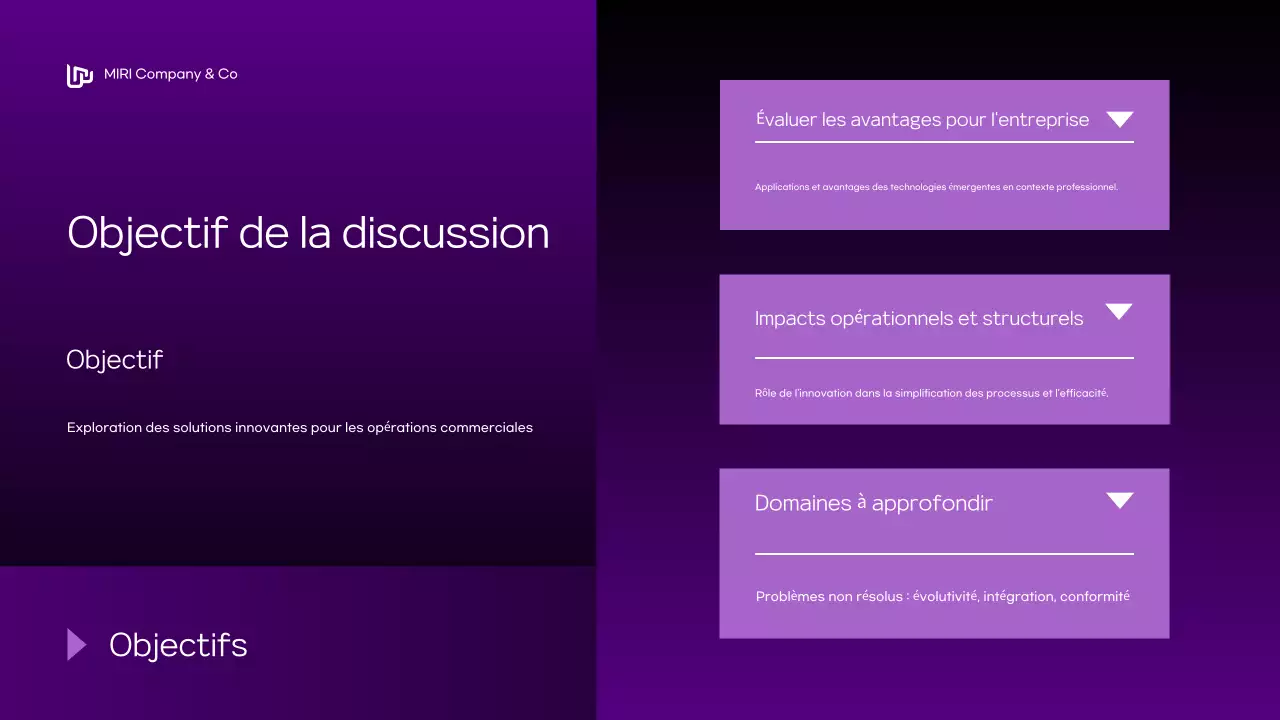
Task: Click the description under Évaluer les avantages
Action: [937, 187]
